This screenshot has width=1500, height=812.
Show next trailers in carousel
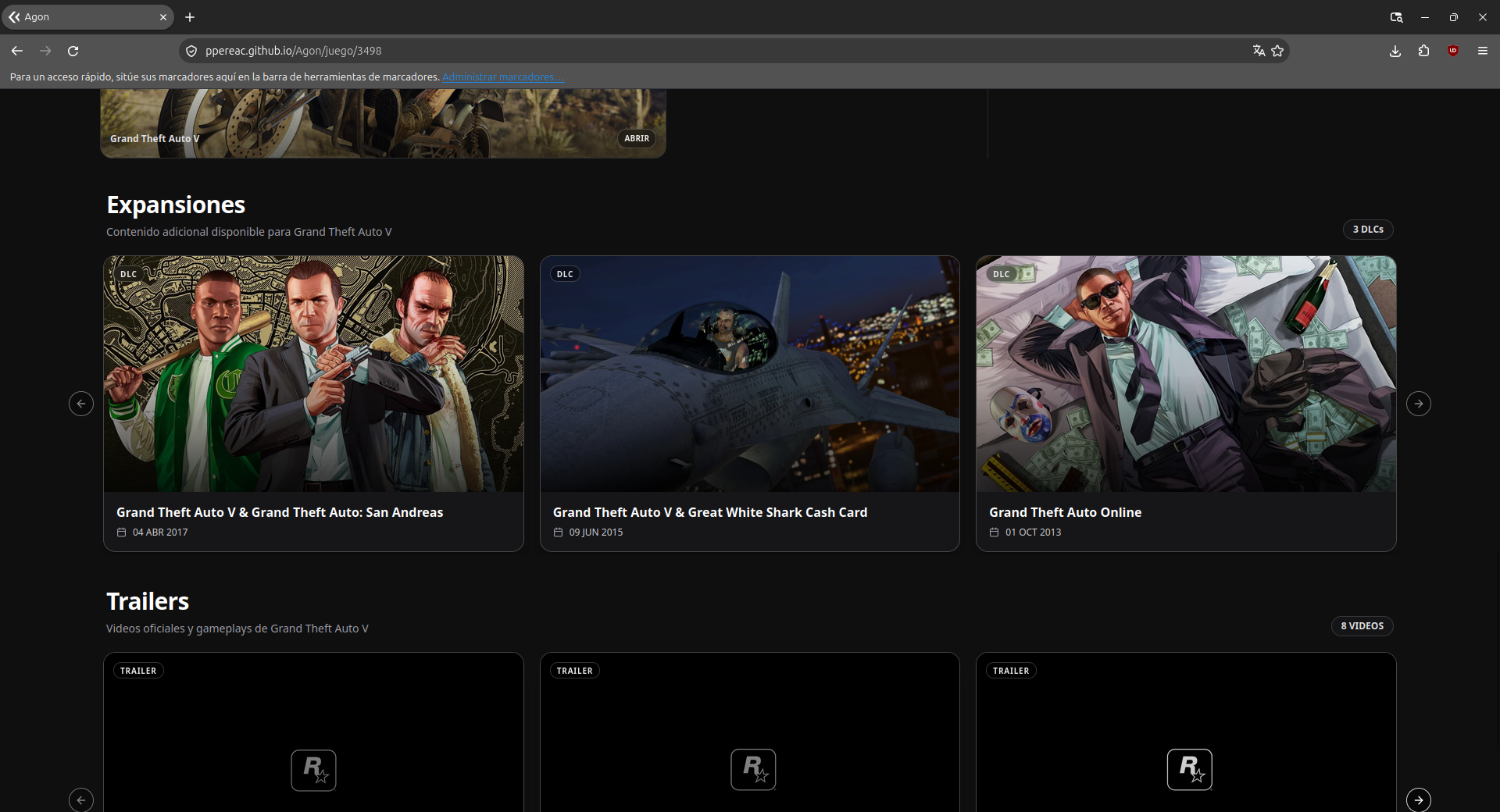pos(1419,800)
